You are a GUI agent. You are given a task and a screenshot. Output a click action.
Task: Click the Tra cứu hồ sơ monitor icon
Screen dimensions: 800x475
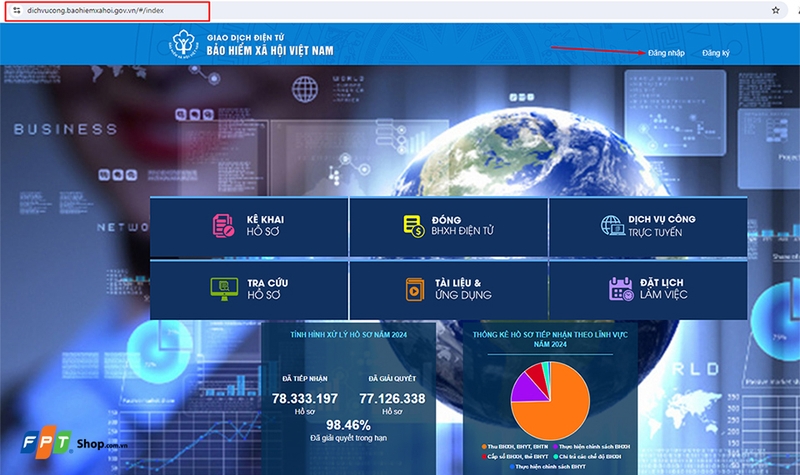(x=224, y=289)
